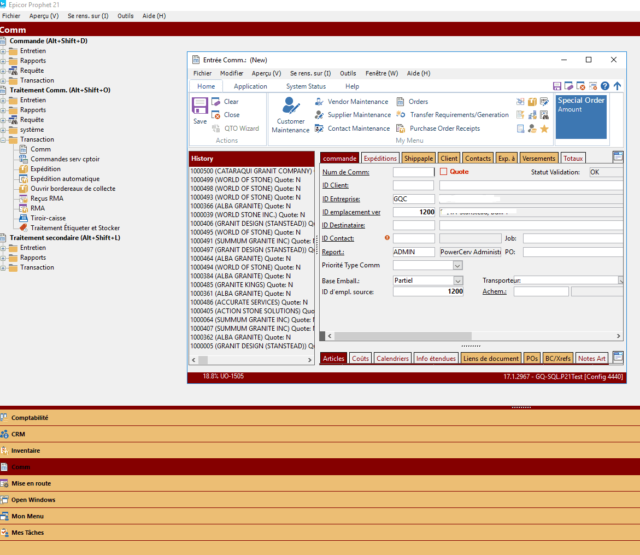Screen dimensions: 640x555
Task: Open Outils menu in main Prophet 21 window
Action: pos(125,16)
